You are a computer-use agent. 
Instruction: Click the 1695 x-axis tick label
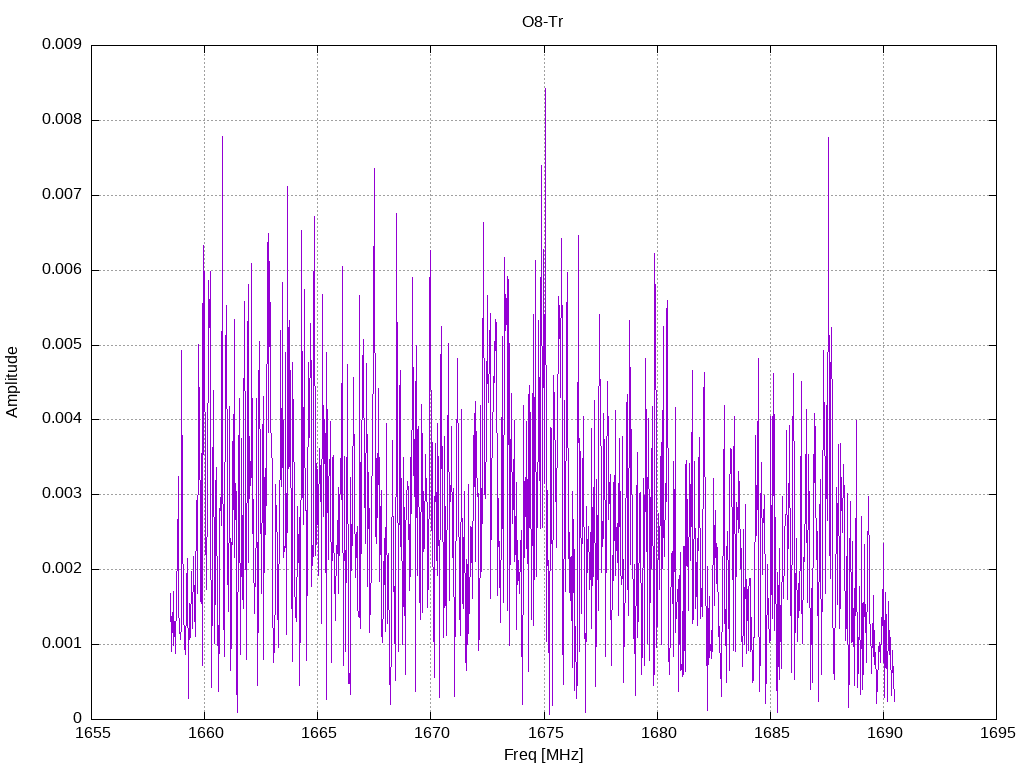click(999, 733)
